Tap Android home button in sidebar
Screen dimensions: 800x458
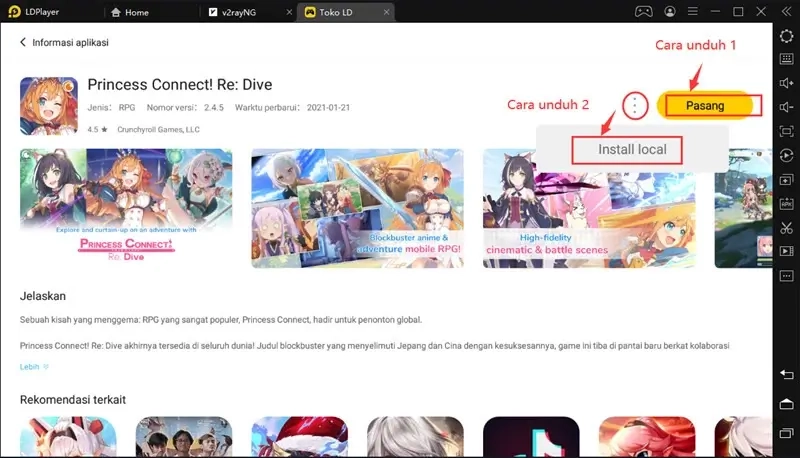point(786,404)
